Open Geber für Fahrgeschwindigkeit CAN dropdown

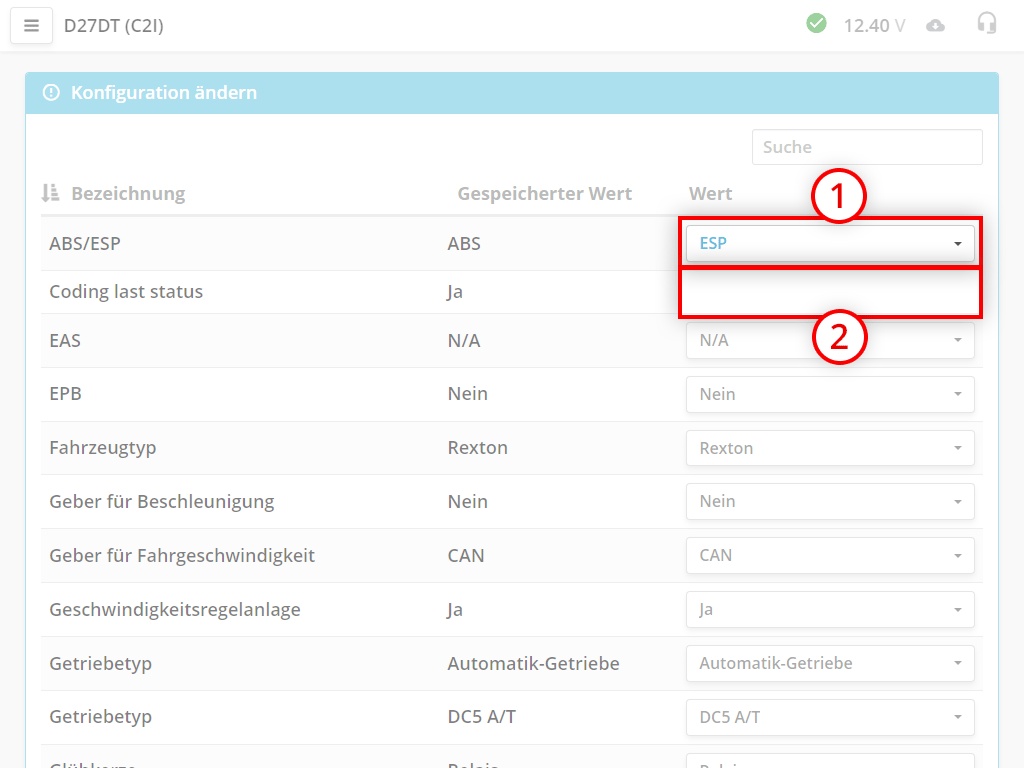click(829, 555)
